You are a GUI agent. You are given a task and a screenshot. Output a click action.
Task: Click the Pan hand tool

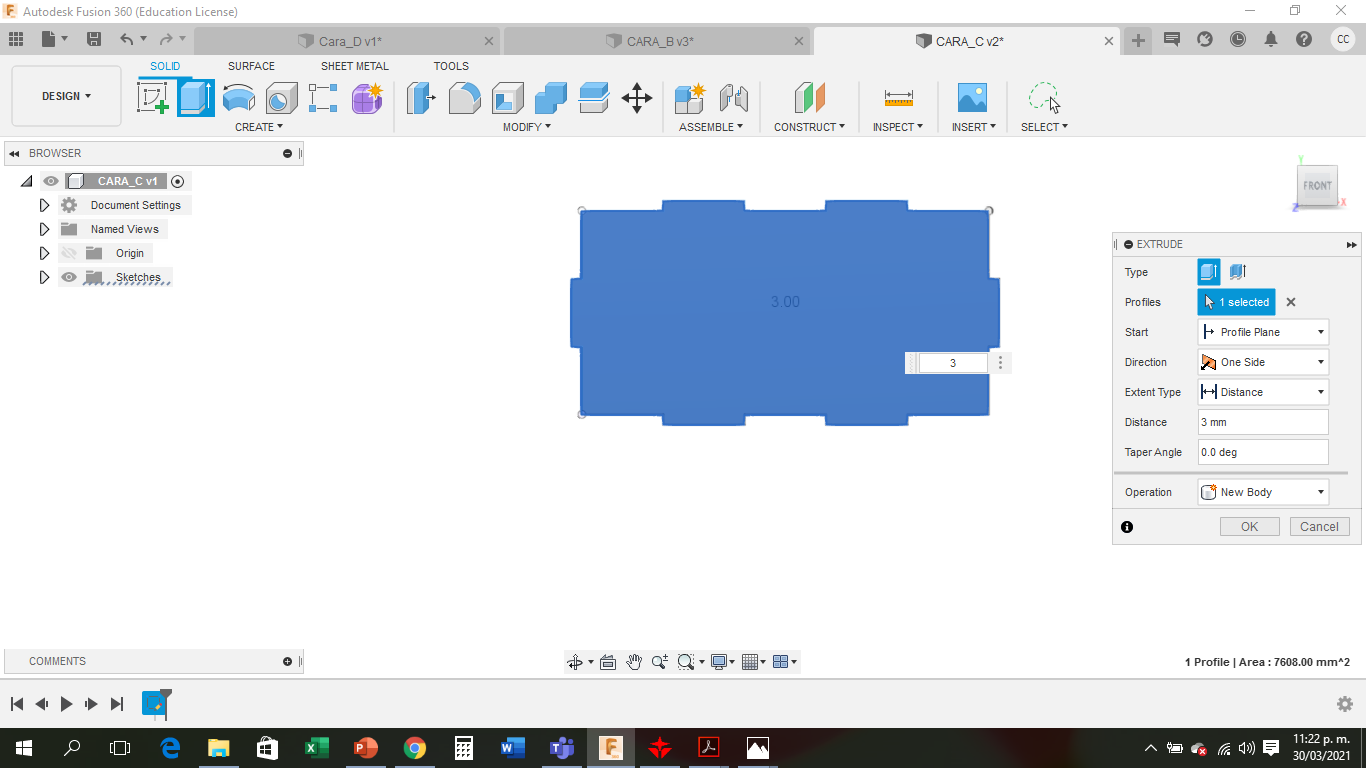634,662
